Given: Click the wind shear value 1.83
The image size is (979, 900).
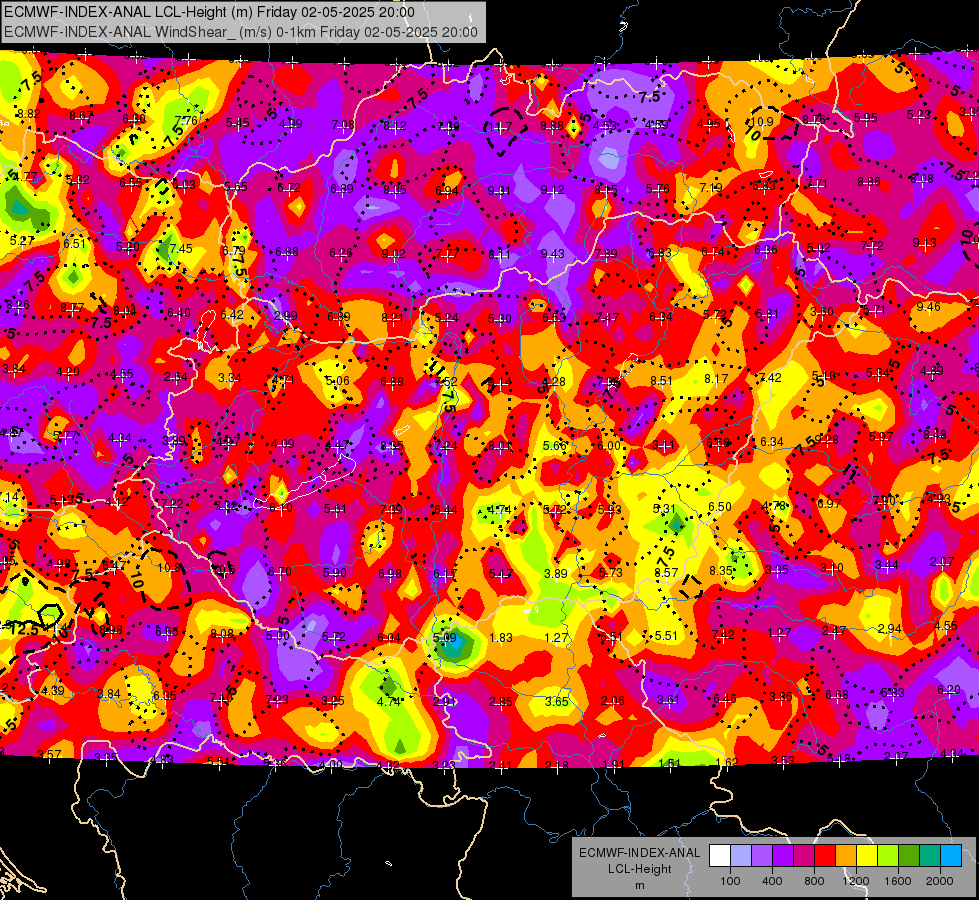Looking at the screenshot, I should click(501, 638).
